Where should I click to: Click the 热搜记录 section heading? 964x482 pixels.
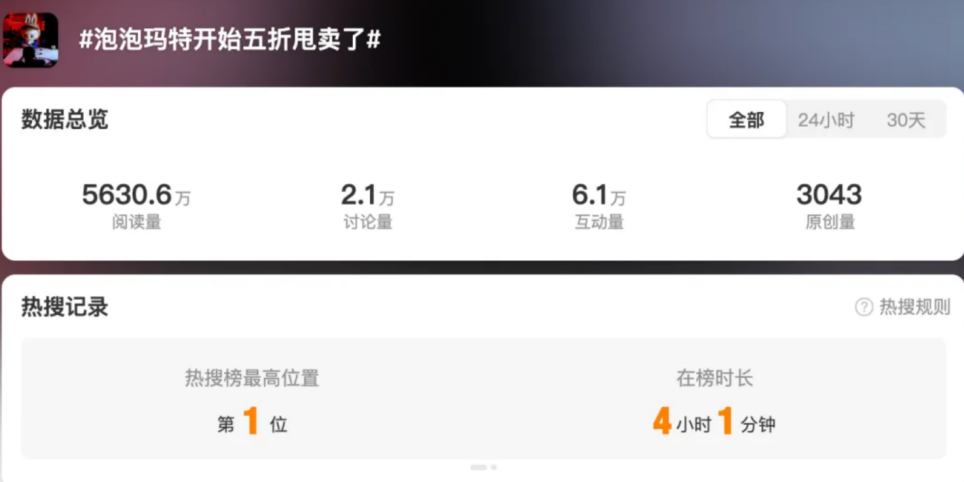click(x=65, y=307)
